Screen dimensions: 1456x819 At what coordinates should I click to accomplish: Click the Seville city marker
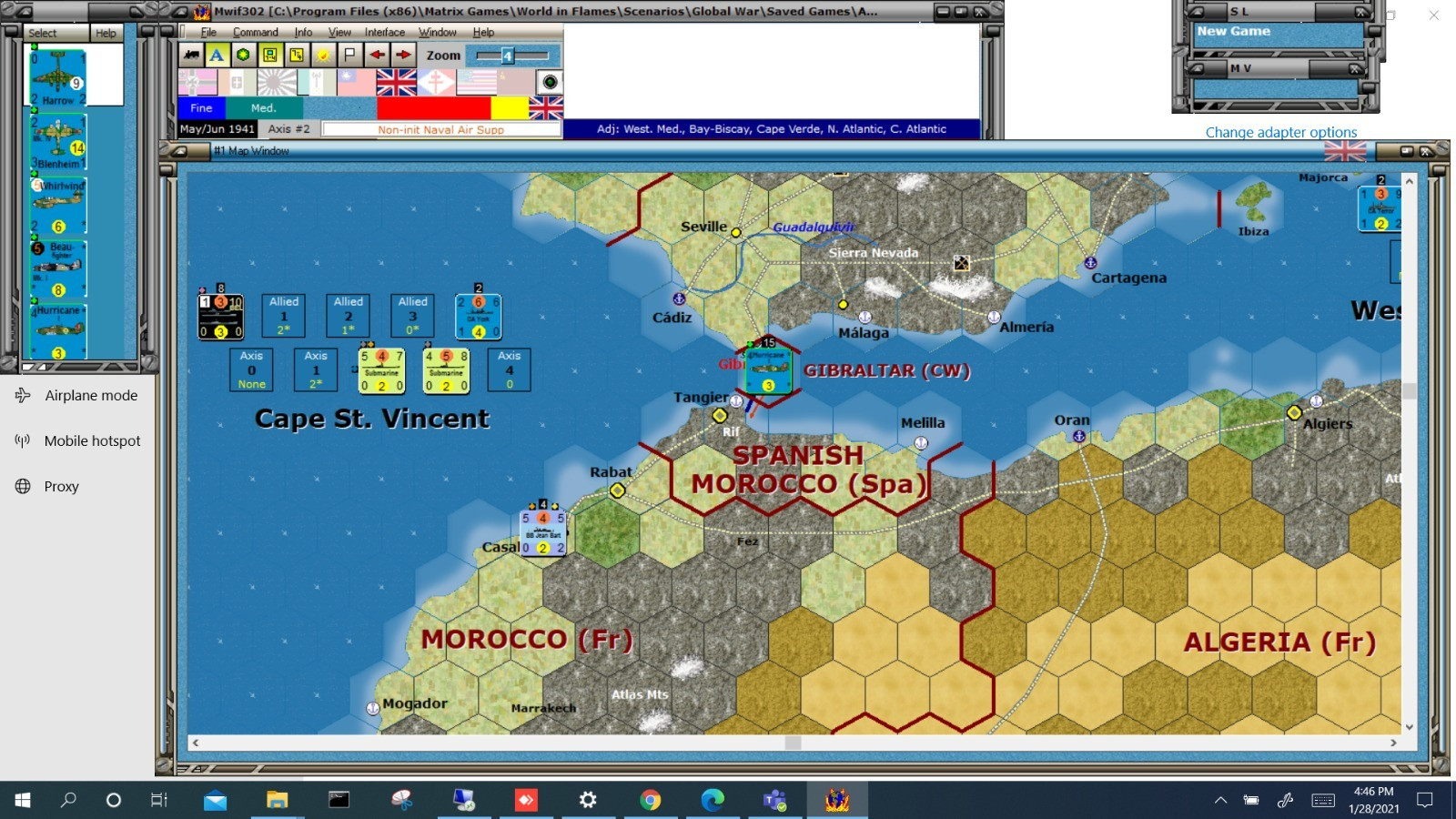(x=736, y=233)
